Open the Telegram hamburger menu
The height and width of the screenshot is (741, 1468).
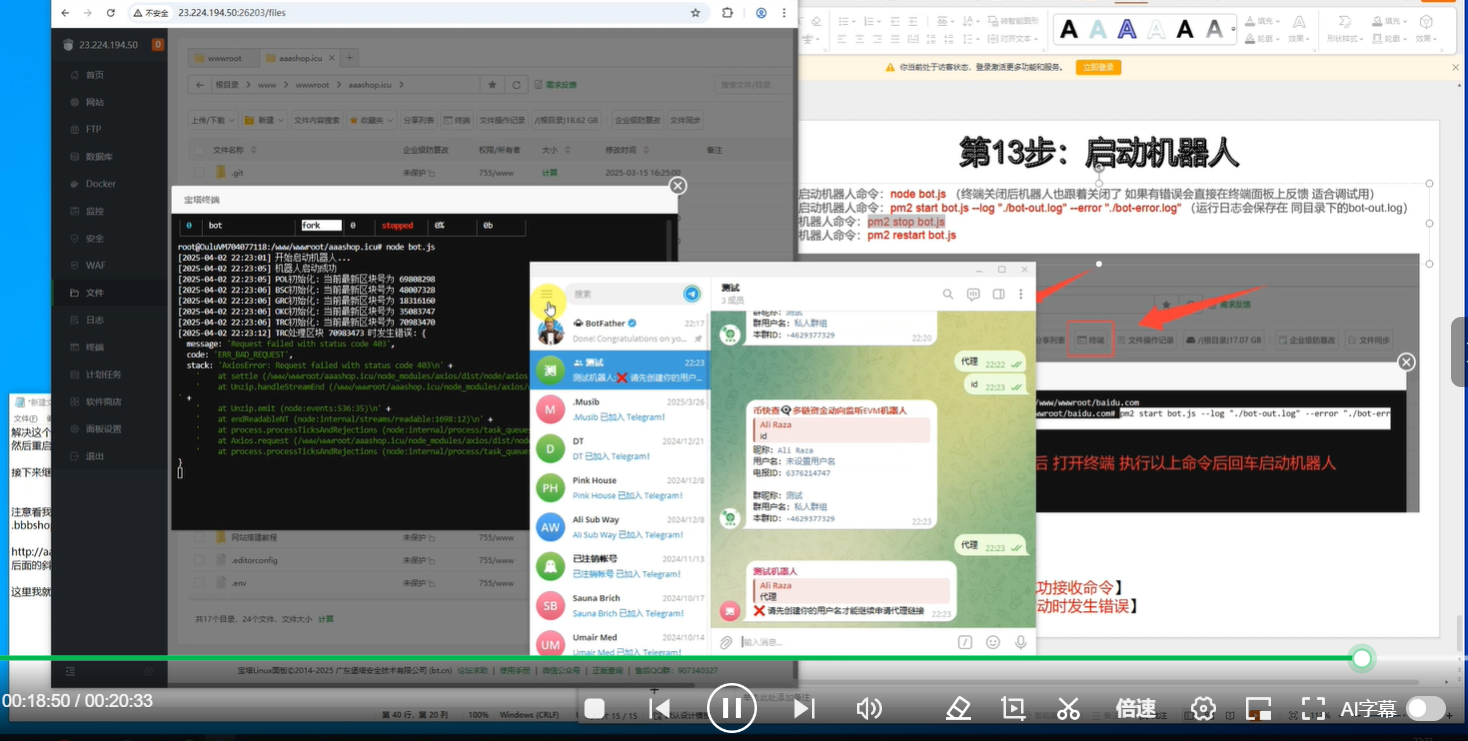(x=547, y=294)
